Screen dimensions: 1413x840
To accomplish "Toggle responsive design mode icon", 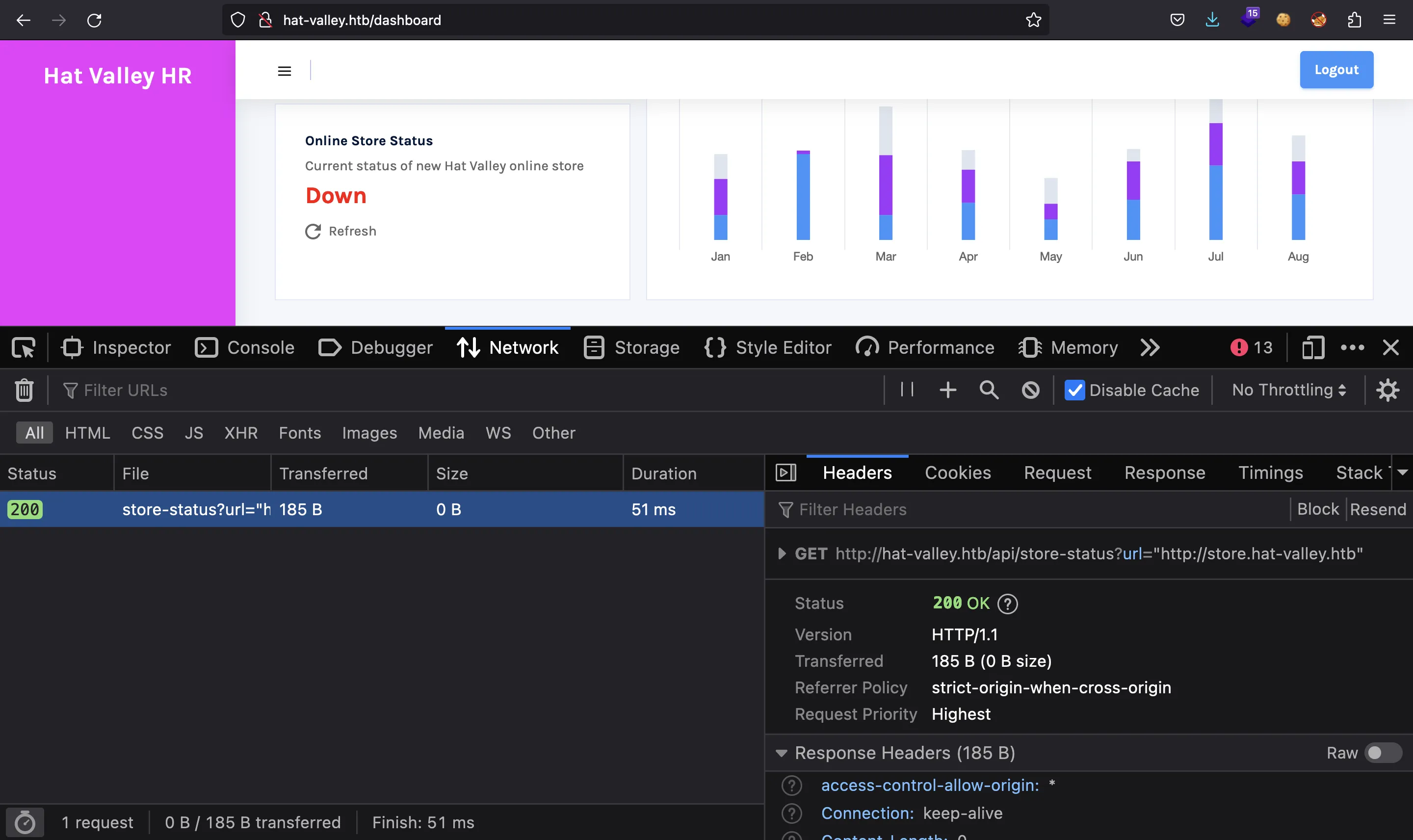I will (1313, 347).
